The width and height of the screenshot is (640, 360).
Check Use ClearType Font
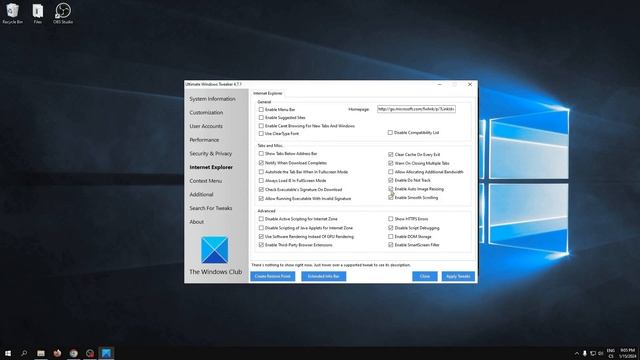pyautogui.click(x=261, y=133)
